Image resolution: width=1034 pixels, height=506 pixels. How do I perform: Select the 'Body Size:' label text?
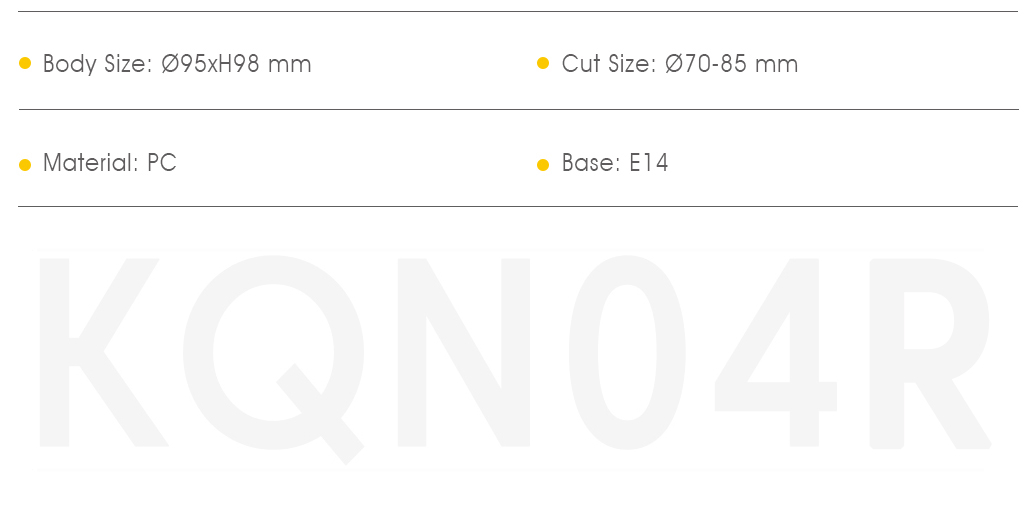coord(98,65)
